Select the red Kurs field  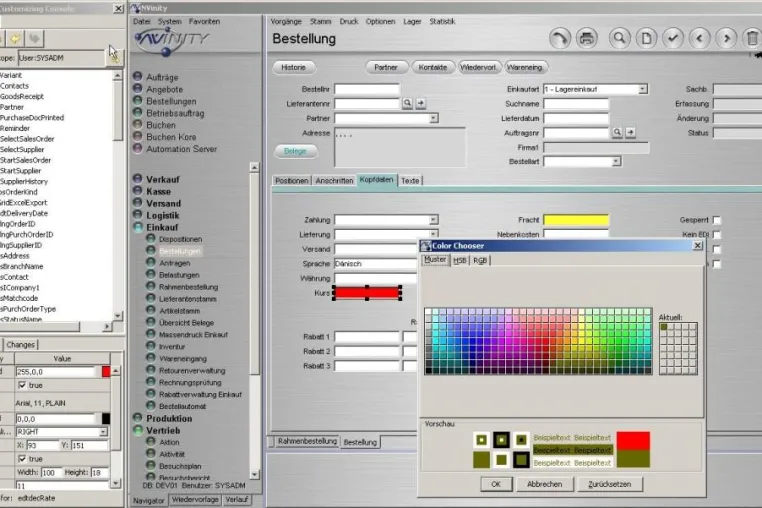(367, 293)
